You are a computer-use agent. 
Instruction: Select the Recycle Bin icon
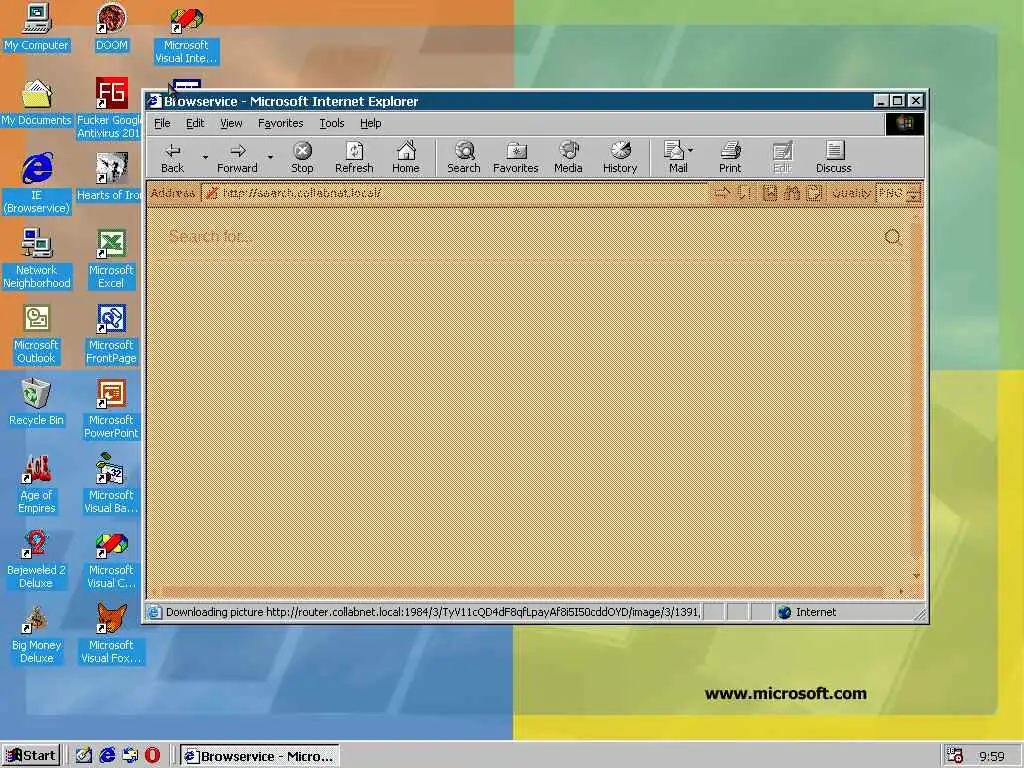click(37, 402)
